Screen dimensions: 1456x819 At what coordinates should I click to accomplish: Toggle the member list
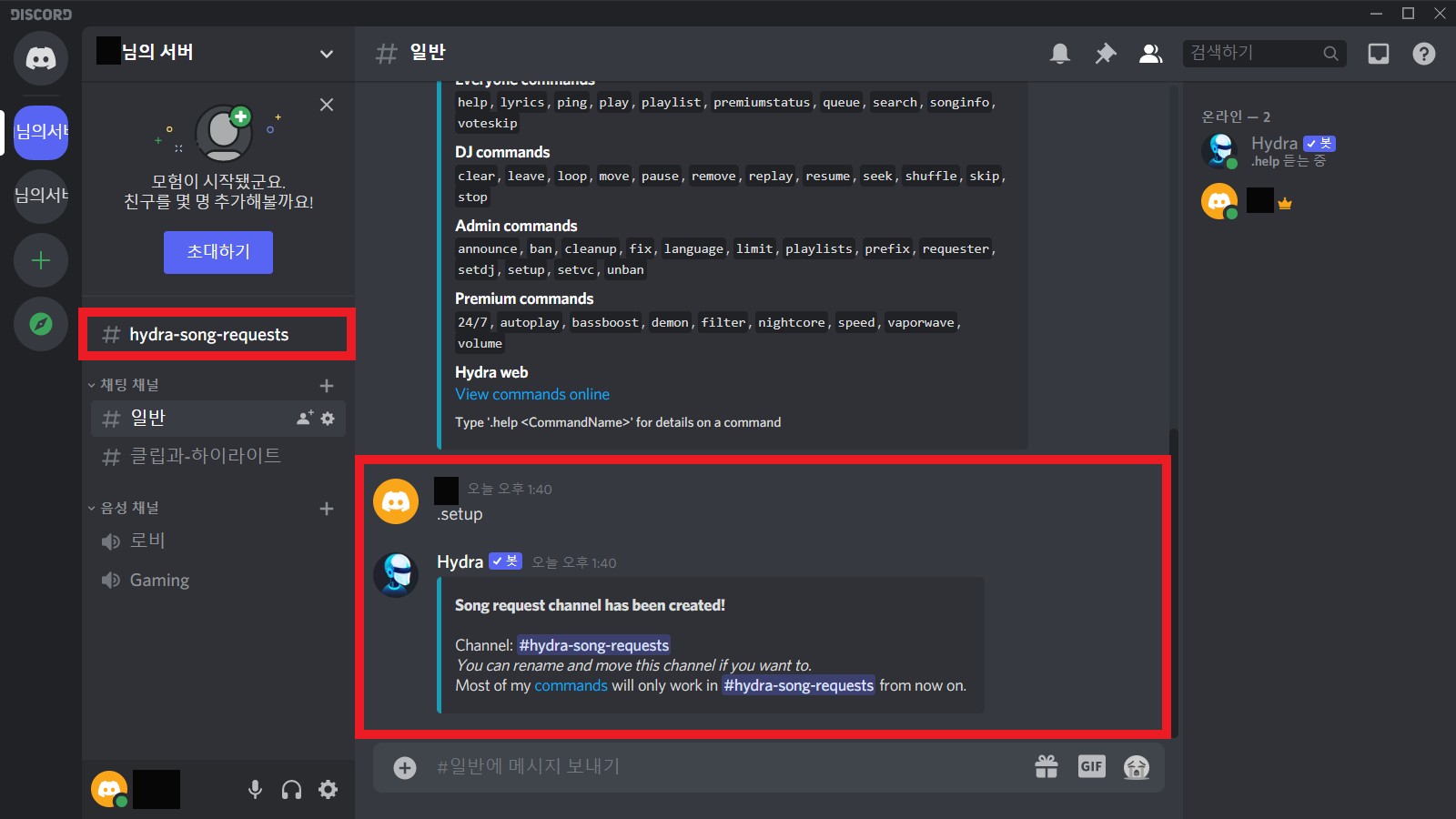pyautogui.click(x=1151, y=54)
